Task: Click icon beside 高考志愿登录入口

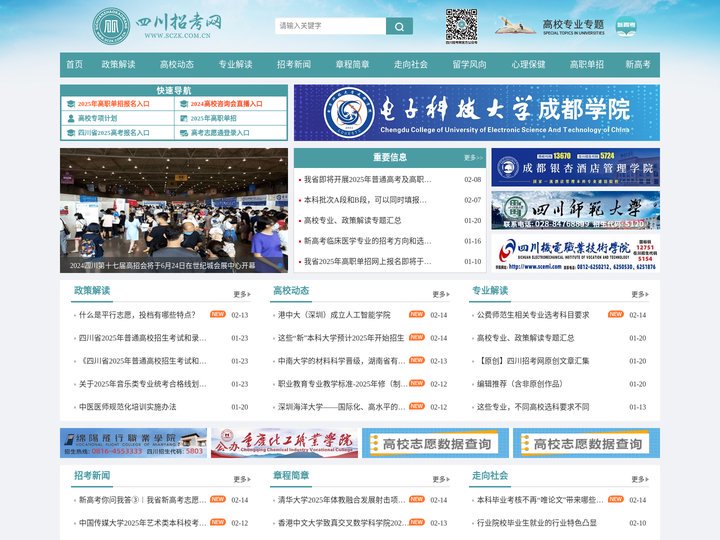Action: [x=184, y=133]
